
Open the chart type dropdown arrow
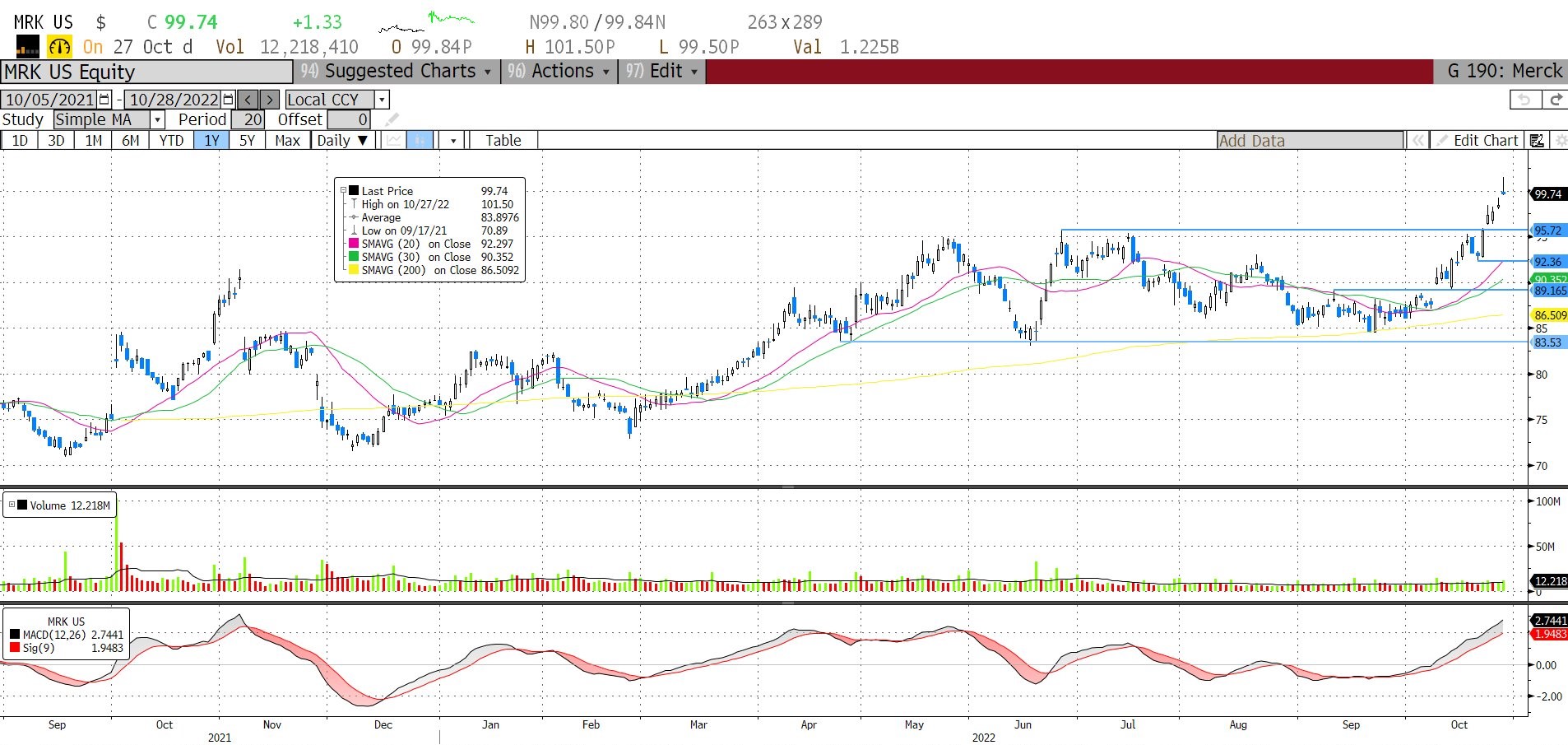(453, 140)
